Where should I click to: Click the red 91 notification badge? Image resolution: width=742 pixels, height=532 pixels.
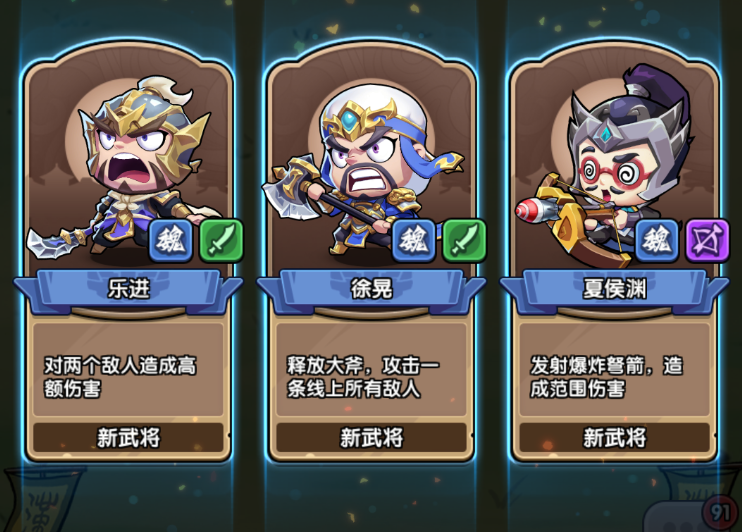tap(720, 512)
